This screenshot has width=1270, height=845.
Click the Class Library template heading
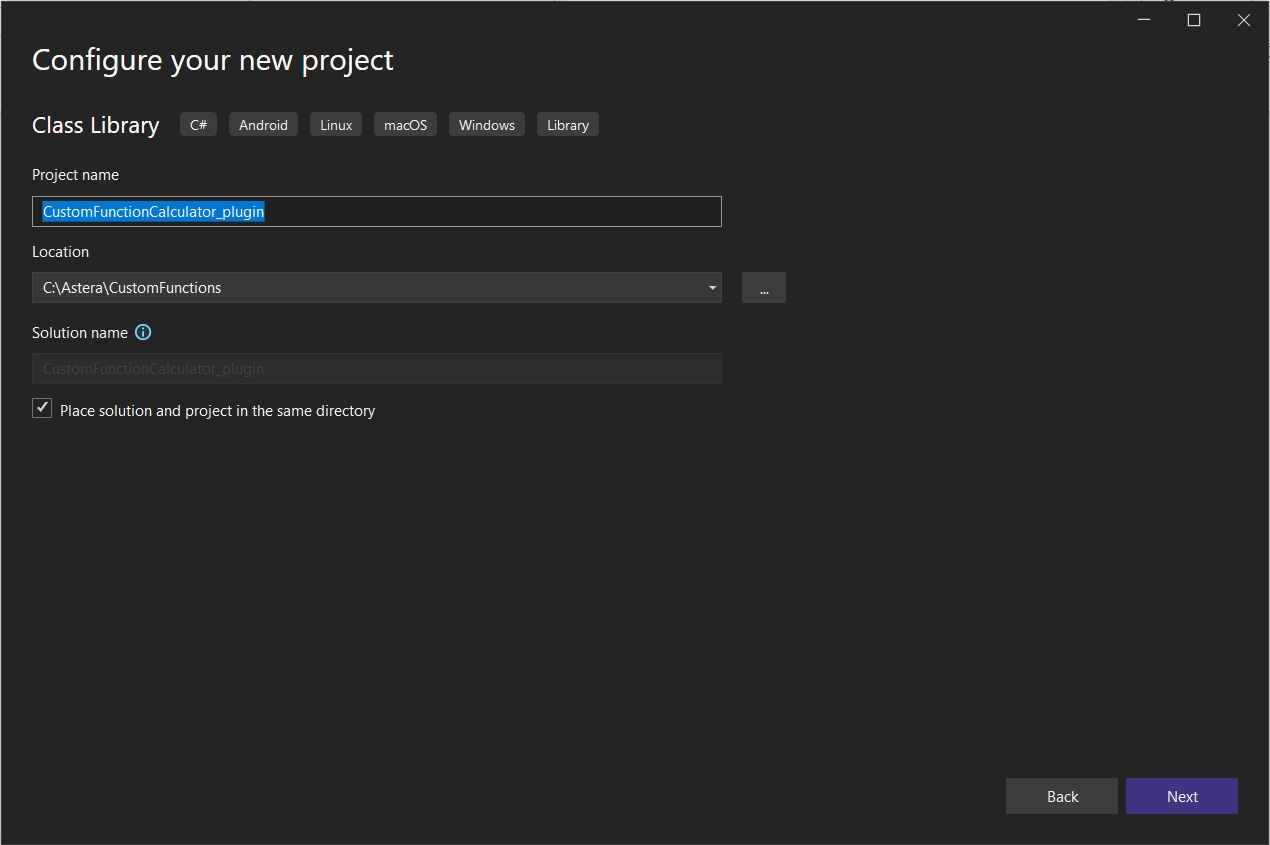[x=96, y=125]
